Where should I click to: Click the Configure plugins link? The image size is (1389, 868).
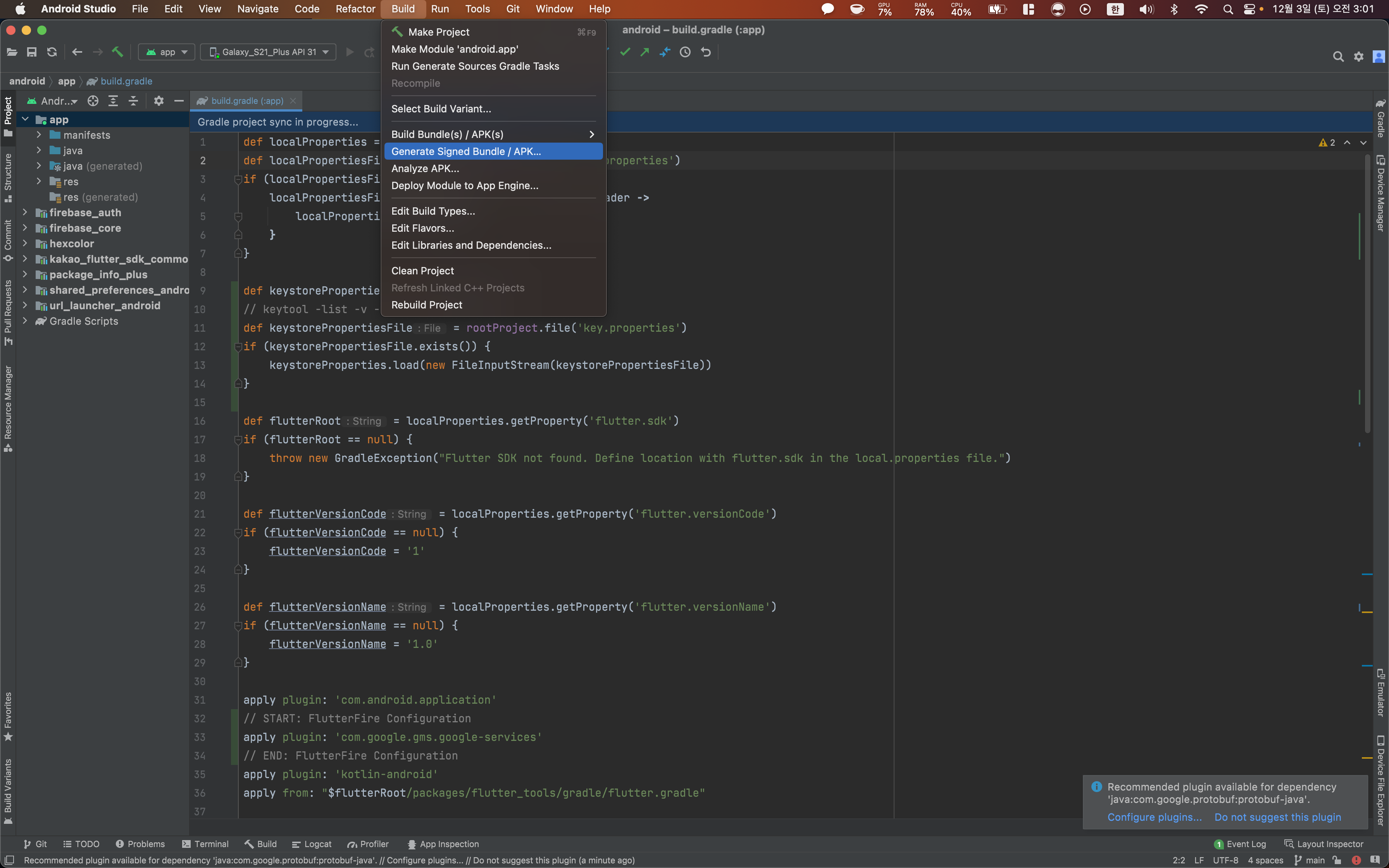1154,817
